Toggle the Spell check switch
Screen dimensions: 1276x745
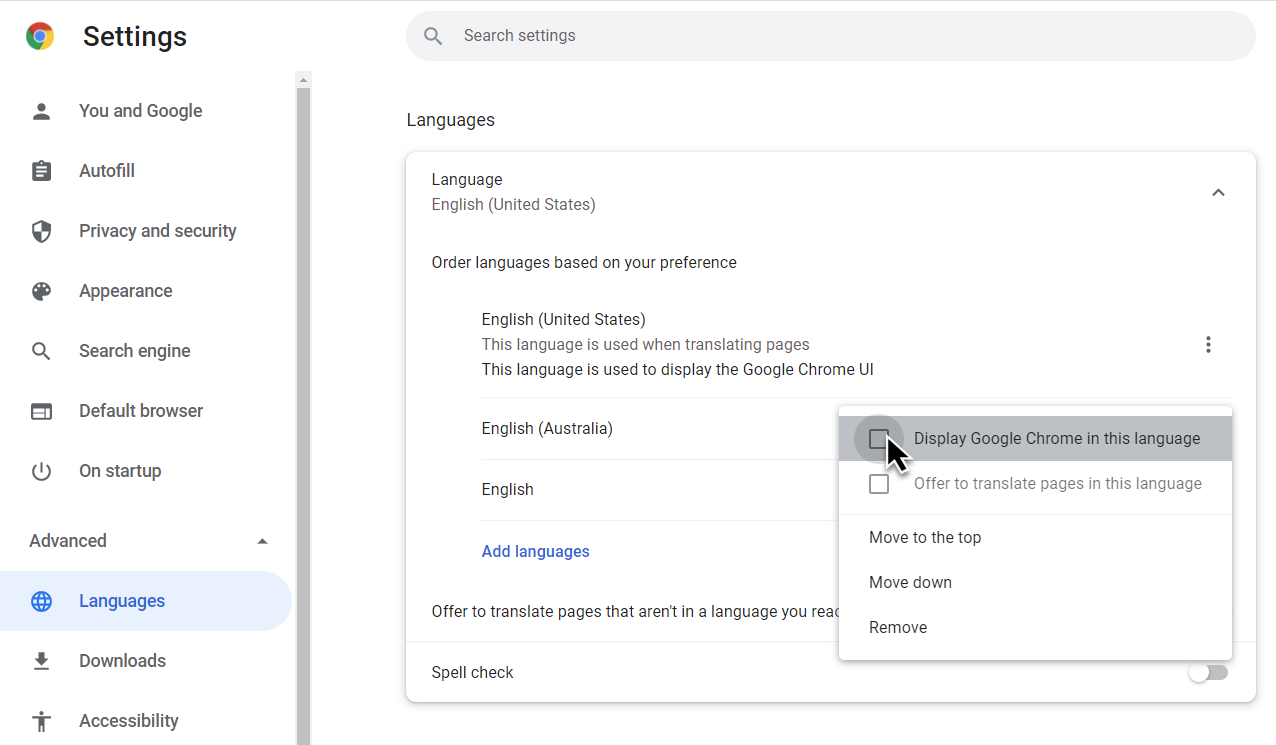click(1208, 673)
